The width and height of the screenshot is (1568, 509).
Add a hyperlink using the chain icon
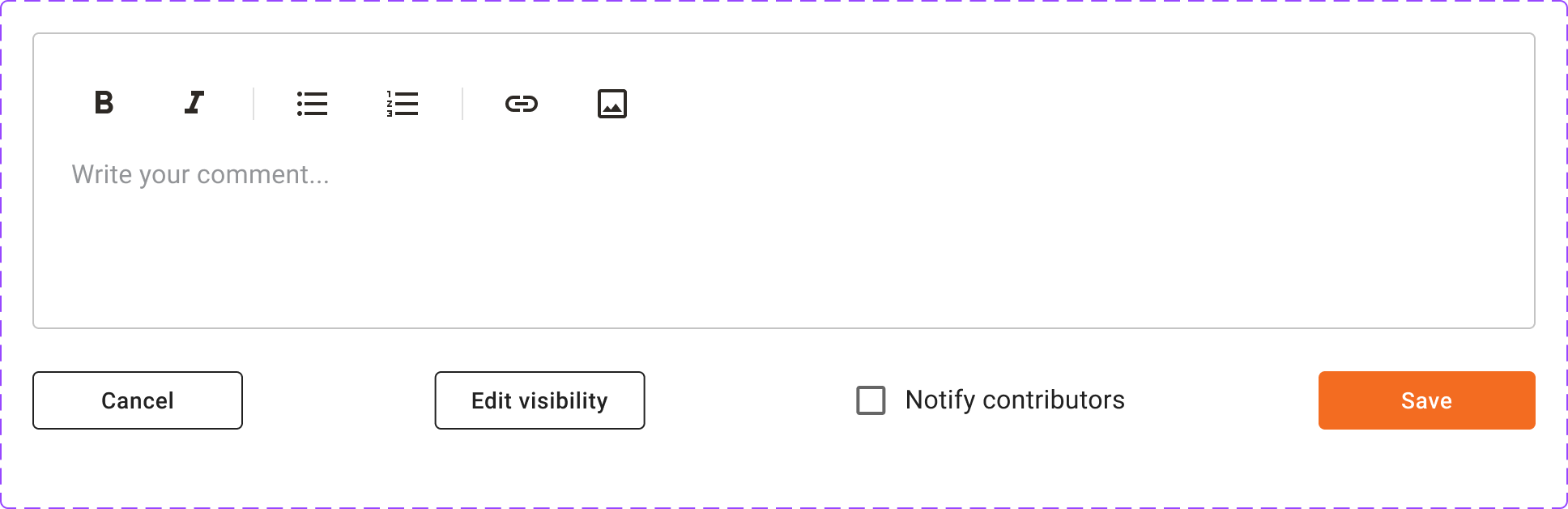point(522,104)
